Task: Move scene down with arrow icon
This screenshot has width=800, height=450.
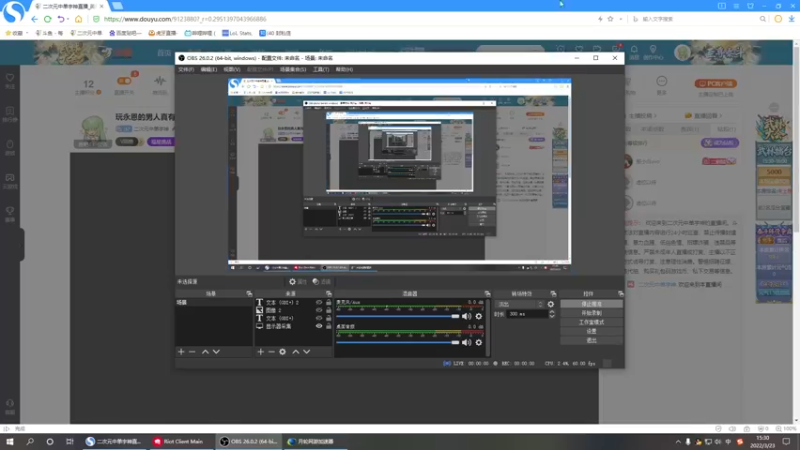Action: tap(216, 352)
